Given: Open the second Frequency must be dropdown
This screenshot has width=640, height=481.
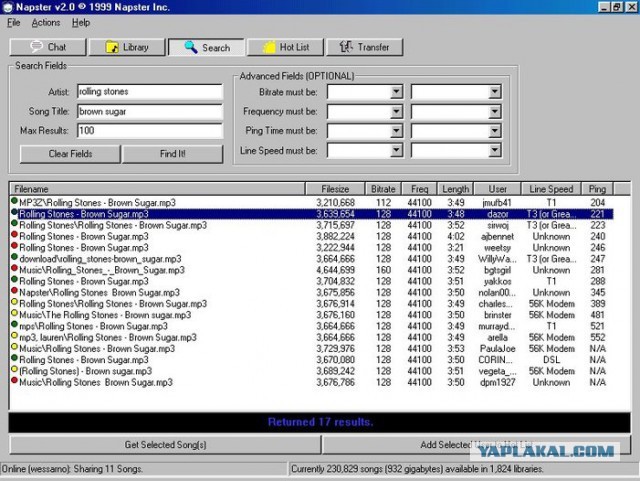Looking at the screenshot, I should click(494, 111).
